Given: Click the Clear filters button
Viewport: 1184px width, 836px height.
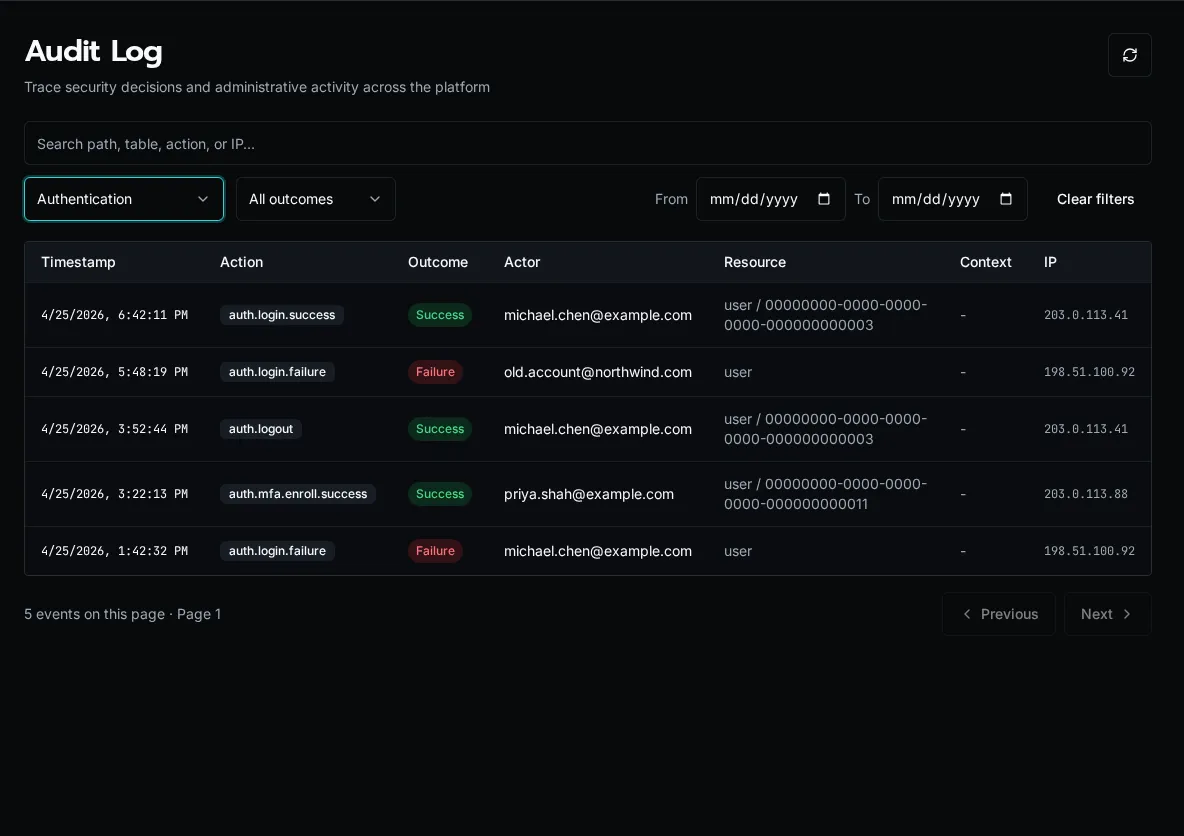Looking at the screenshot, I should [1095, 199].
